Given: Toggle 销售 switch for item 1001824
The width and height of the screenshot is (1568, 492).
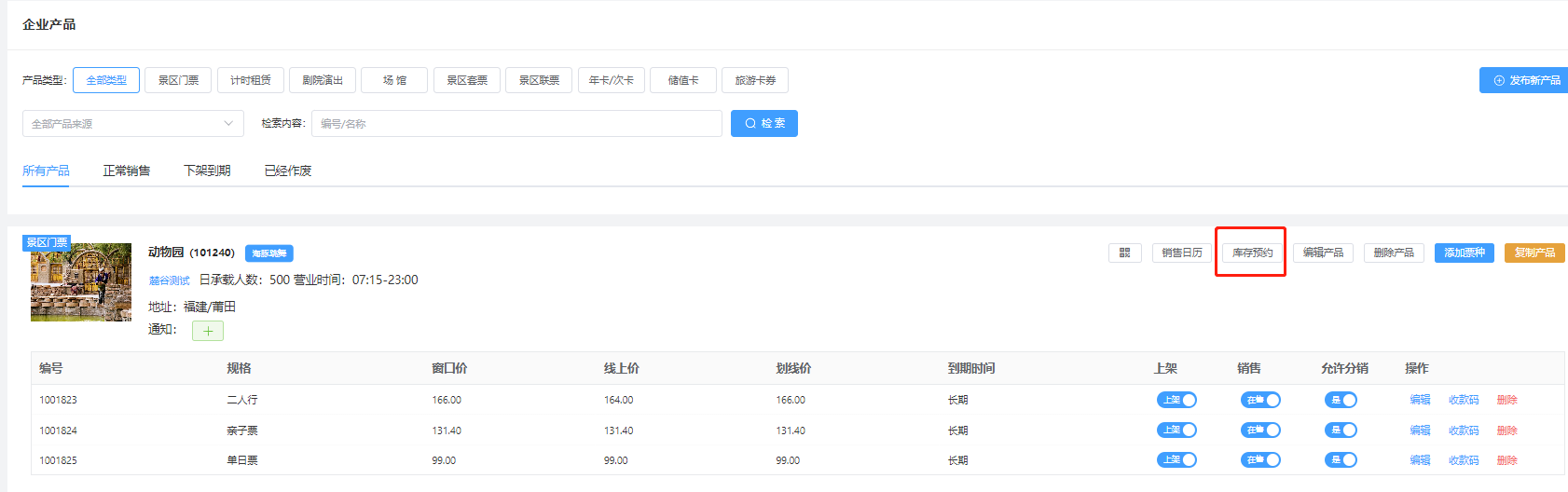Looking at the screenshot, I should click(x=1260, y=430).
